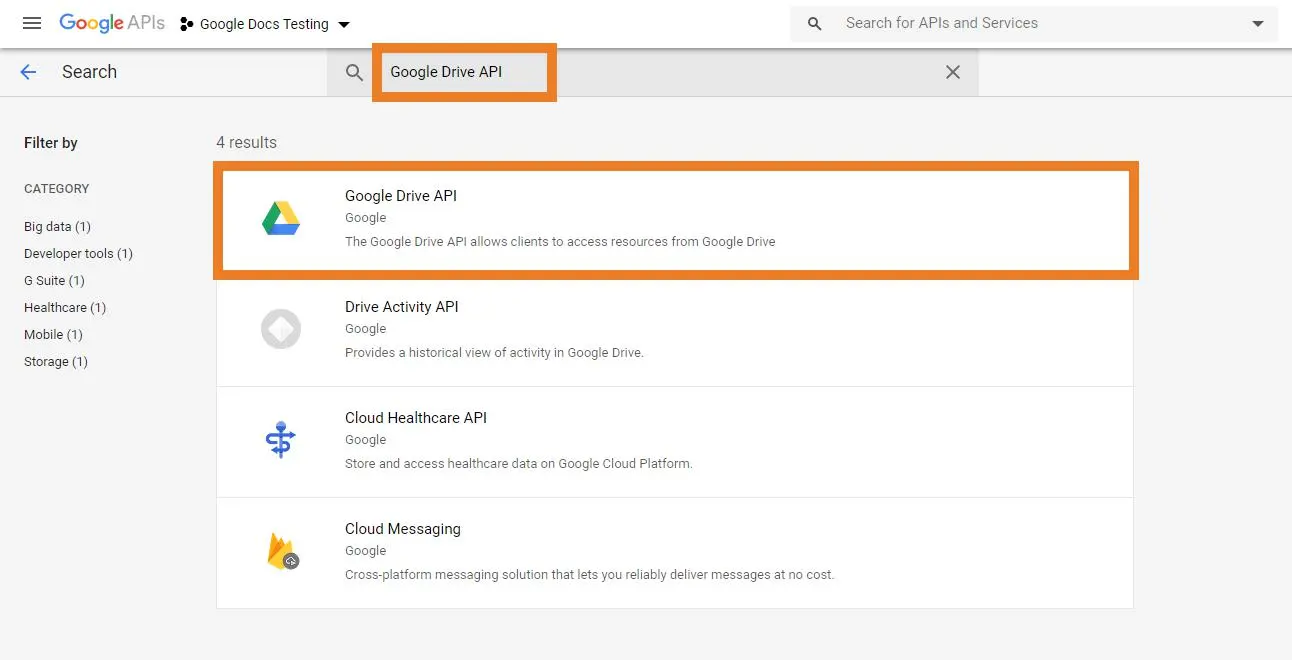This screenshot has width=1292, height=660.
Task: Open the hamburger navigation menu
Action: pyautogui.click(x=32, y=23)
